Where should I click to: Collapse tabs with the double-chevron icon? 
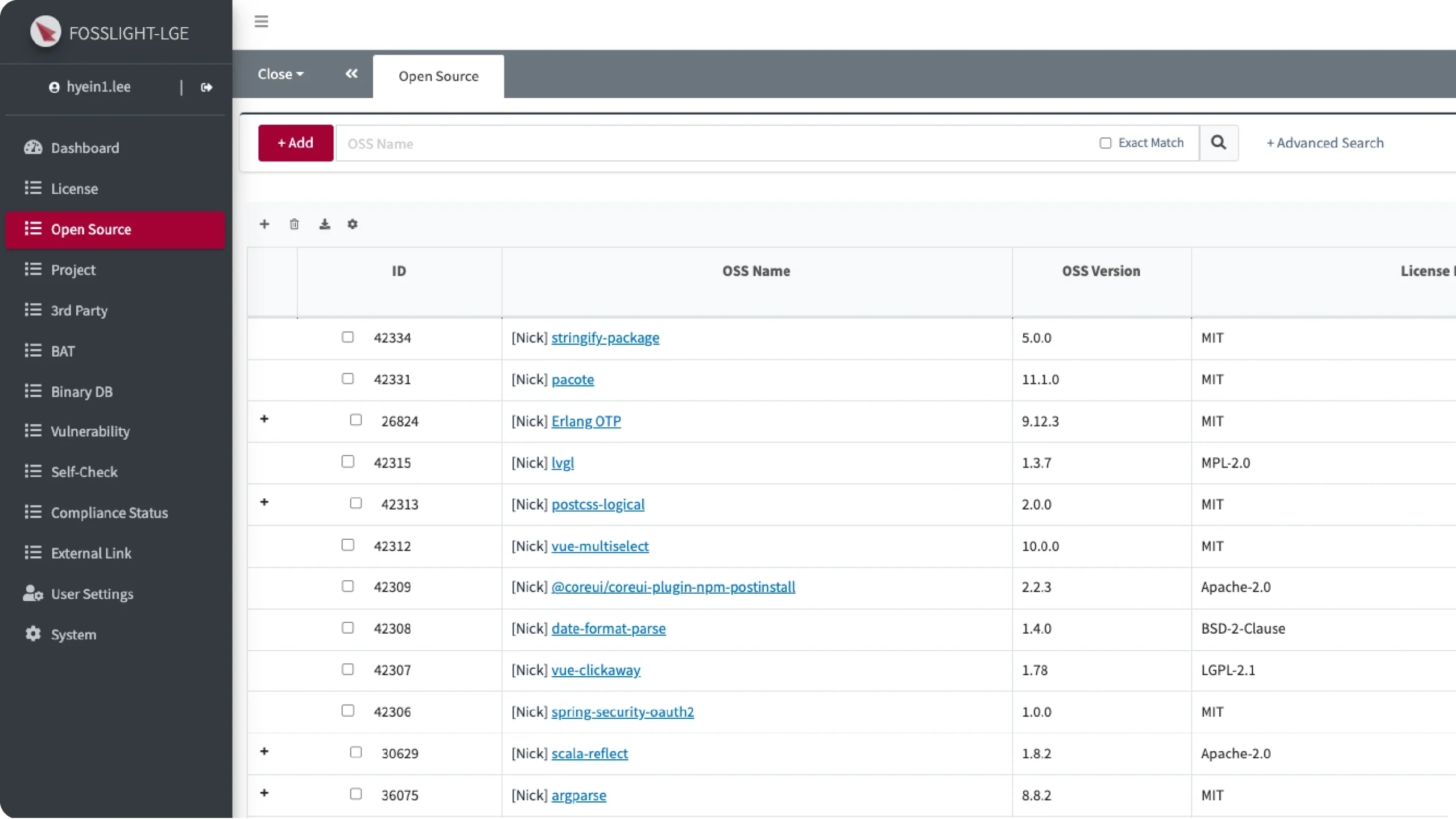[x=351, y=74]
